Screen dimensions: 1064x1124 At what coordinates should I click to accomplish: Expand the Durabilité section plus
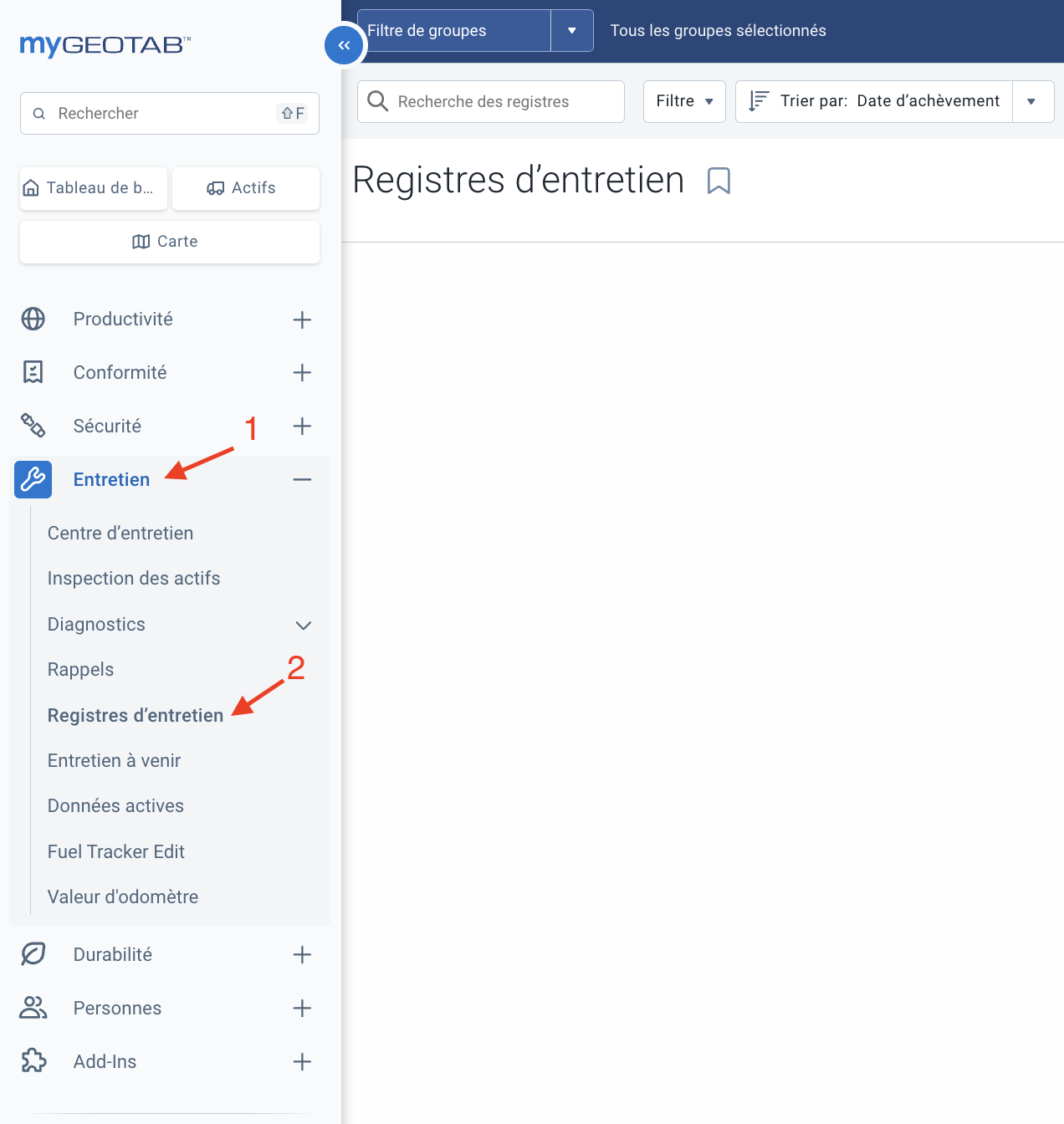point(302,955)
